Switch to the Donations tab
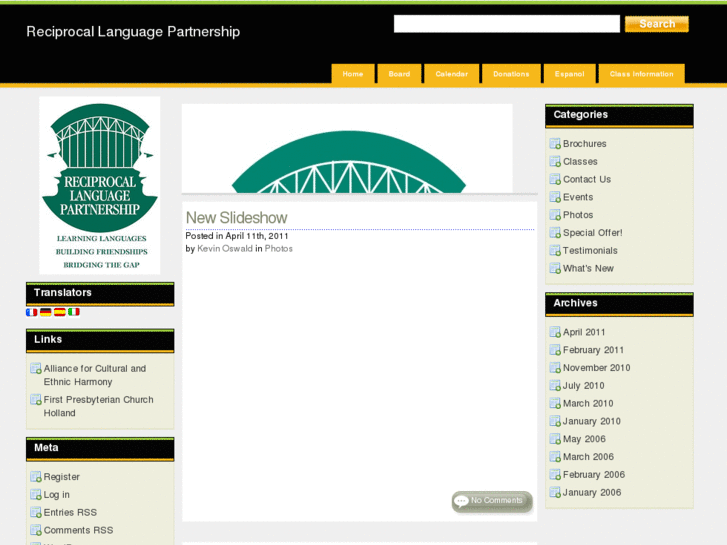 point(511,74)
